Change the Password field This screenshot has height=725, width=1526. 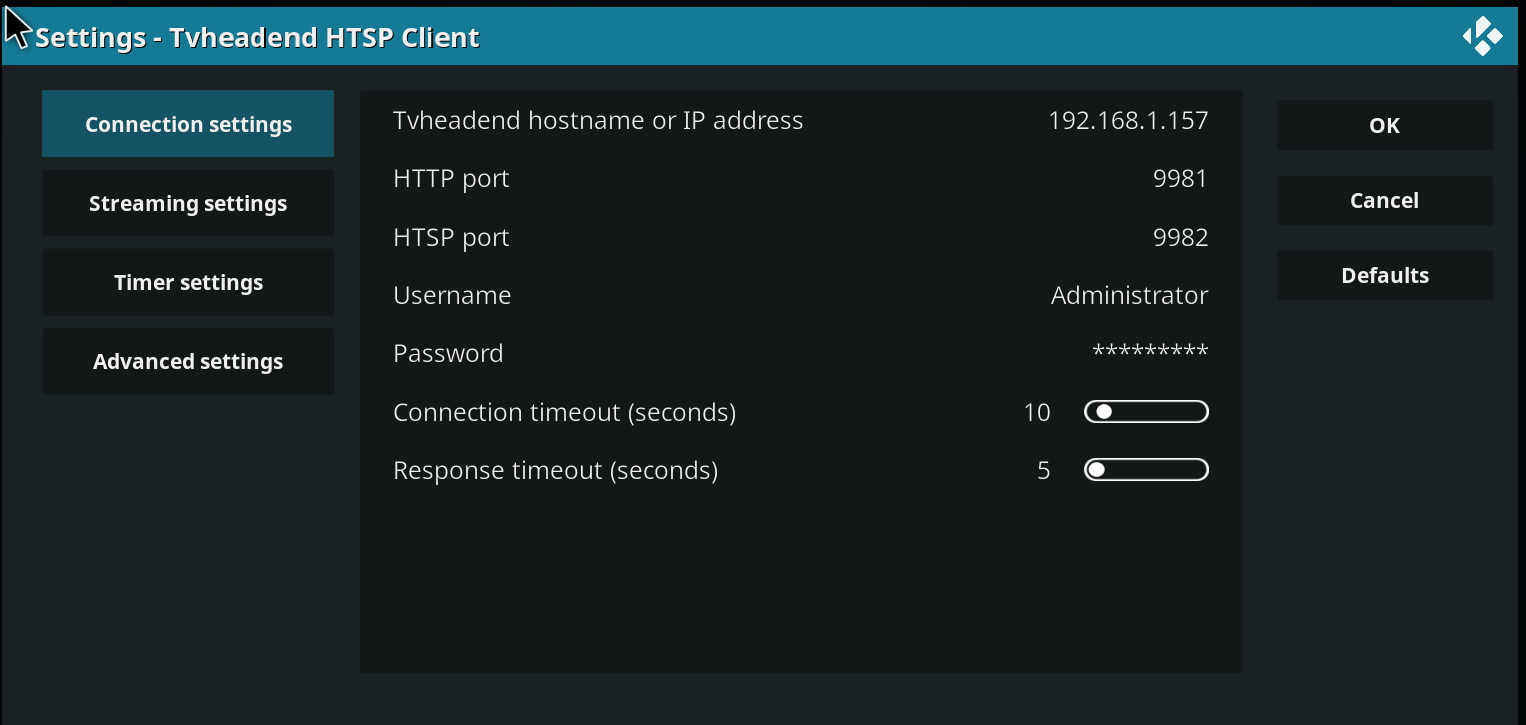pos(448,354)
